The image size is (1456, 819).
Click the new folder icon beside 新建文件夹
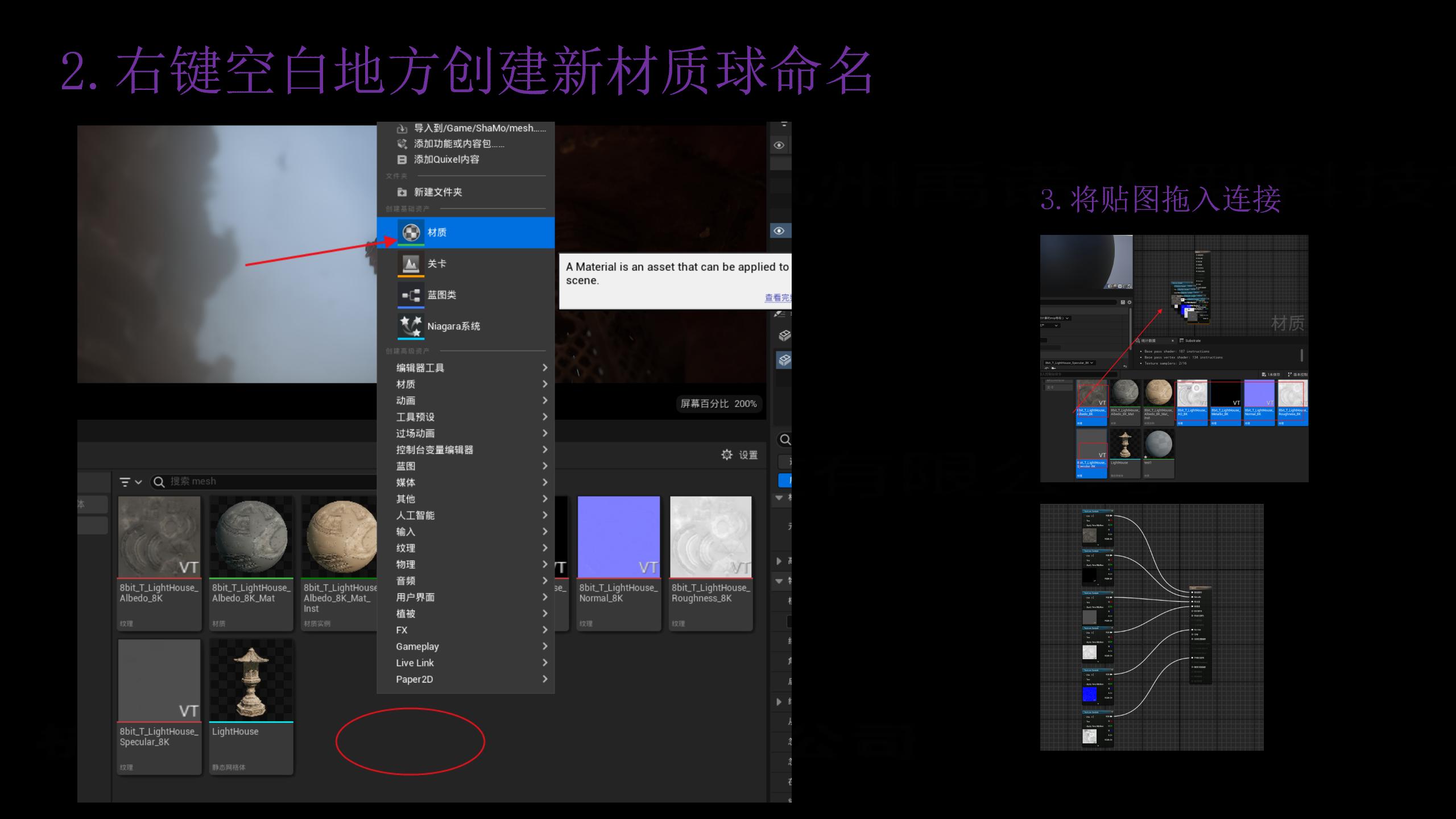pos(402,192)
